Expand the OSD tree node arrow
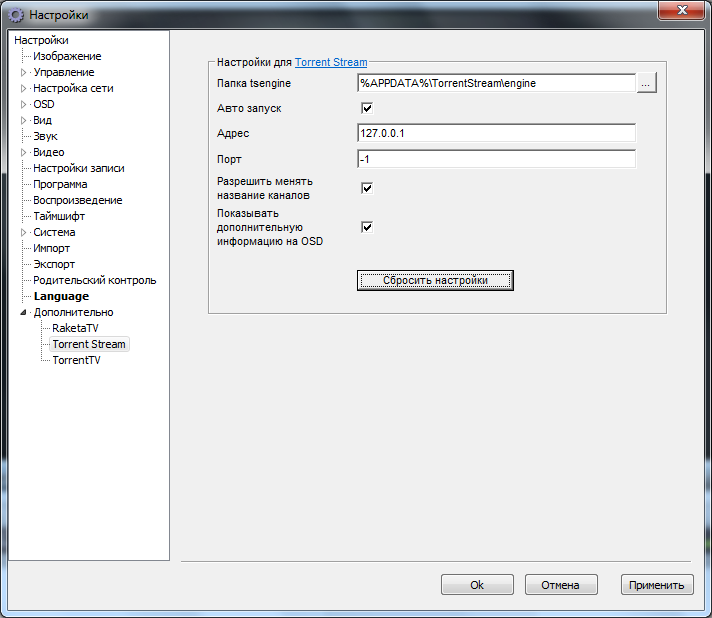Screen dimensions: 712x618 pyautogui.click(x=24, y=104)
